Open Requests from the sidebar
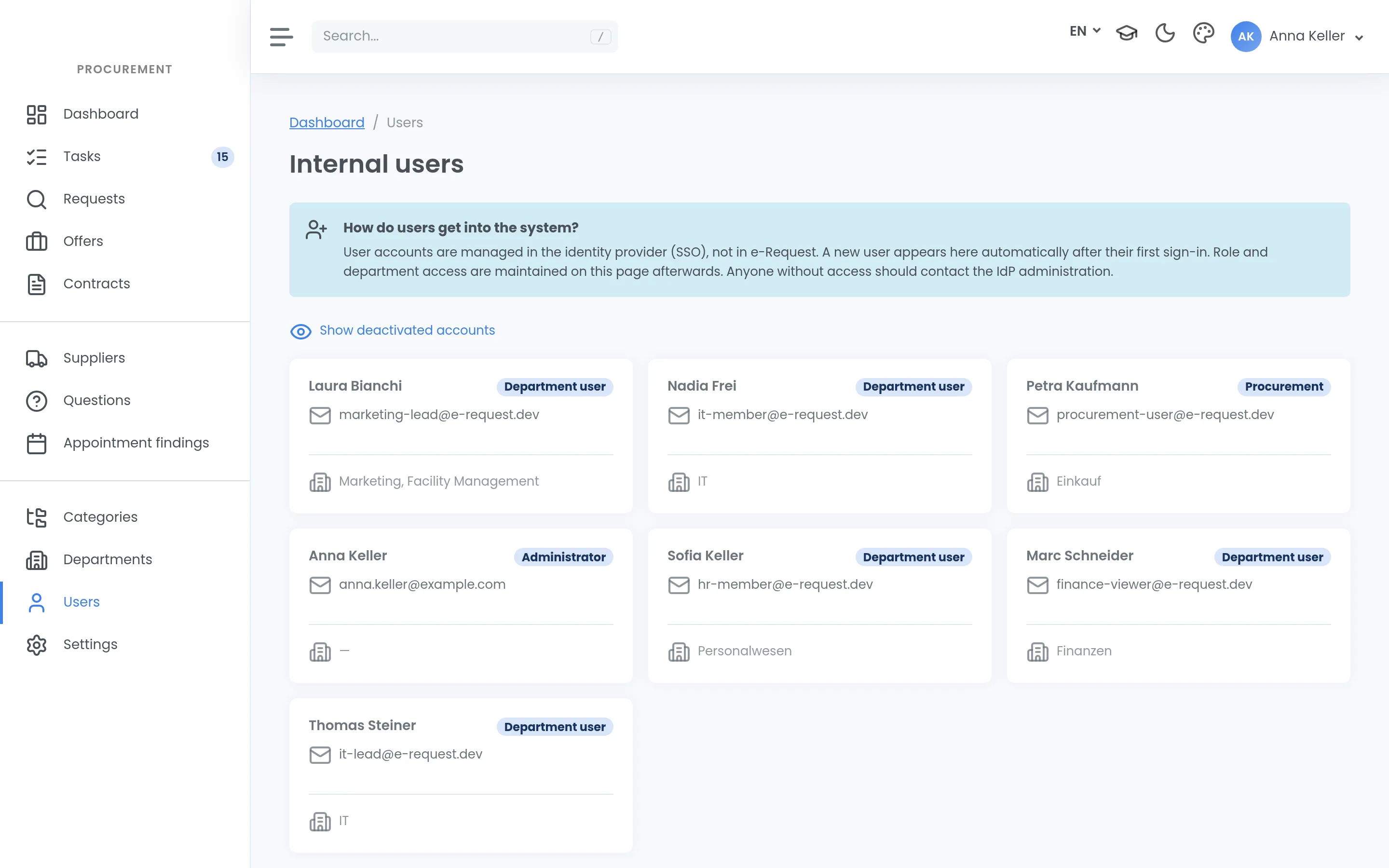Viewport: 1389px width, 868px height. (124, 199)
